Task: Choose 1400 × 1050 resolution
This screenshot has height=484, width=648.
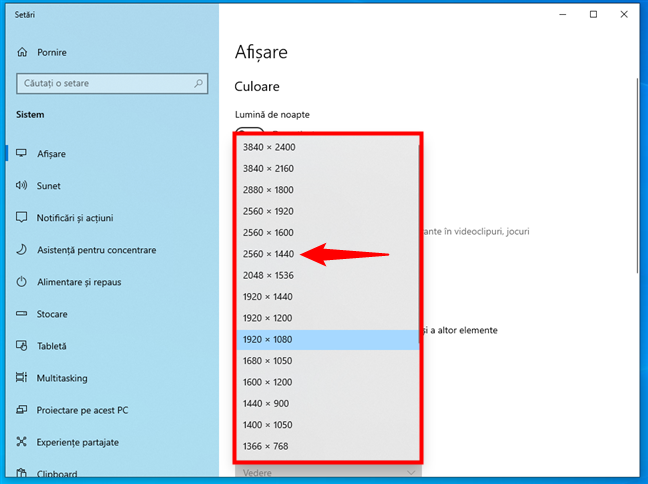Action: [327, 425]
